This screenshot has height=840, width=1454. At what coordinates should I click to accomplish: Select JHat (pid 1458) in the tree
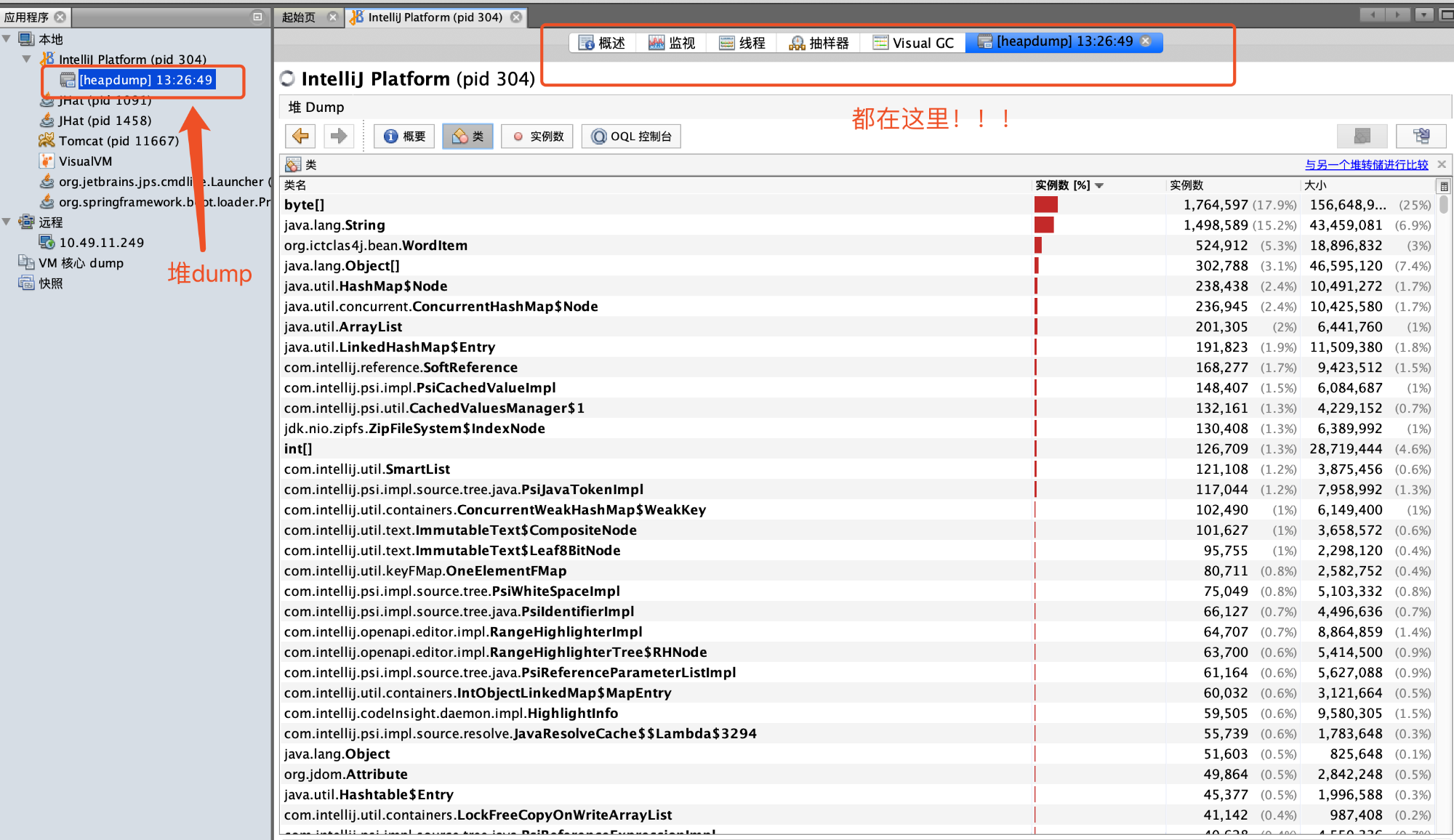point(105,121)
